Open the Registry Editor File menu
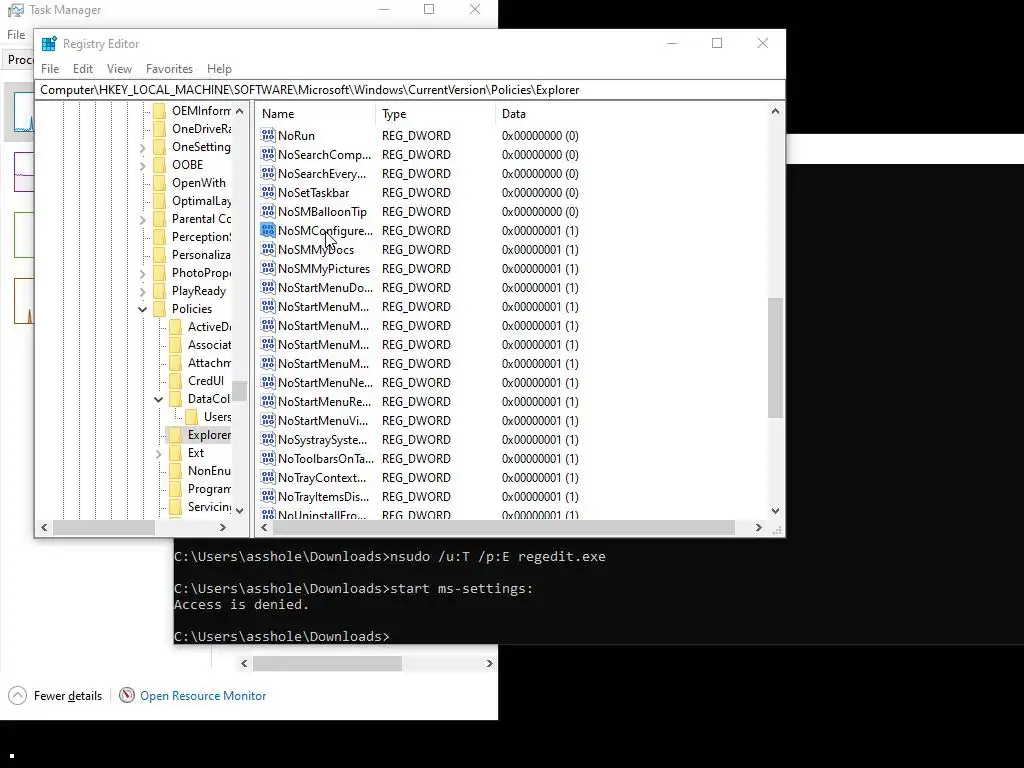This screenshot has width=1024, height=768. [50, 69]
